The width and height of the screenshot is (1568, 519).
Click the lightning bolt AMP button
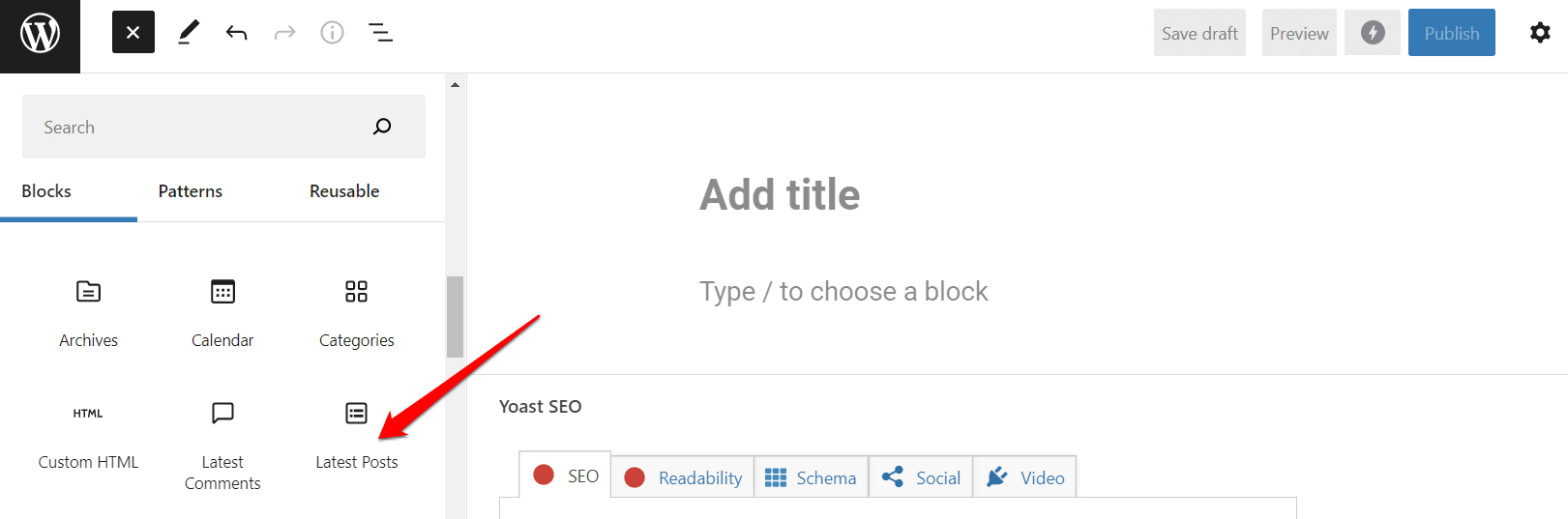[1372, 33]
